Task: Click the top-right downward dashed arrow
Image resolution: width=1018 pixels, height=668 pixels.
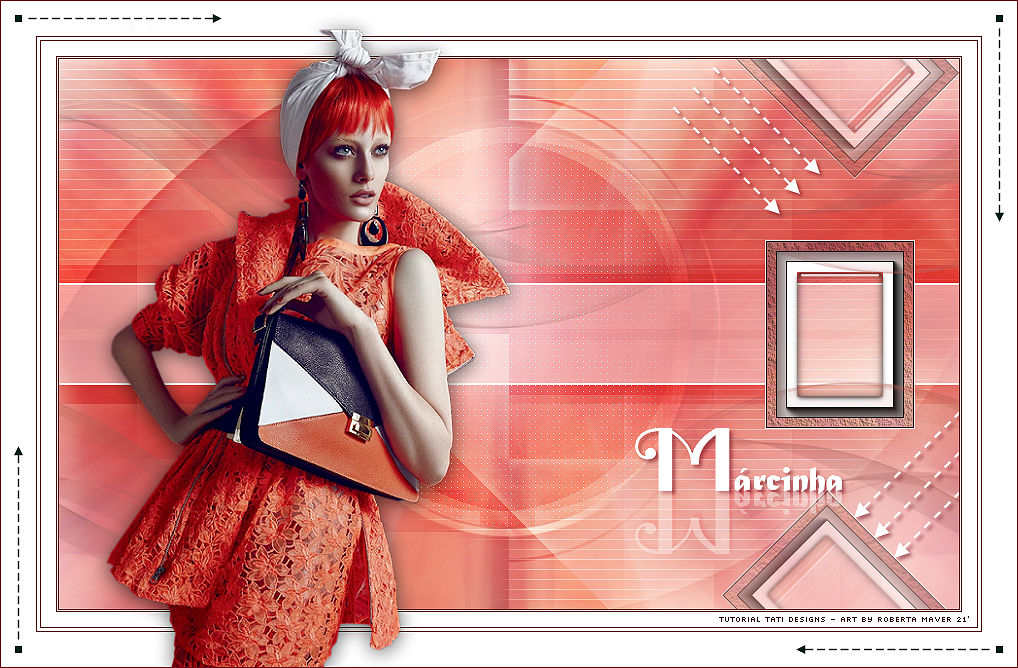Action: click(x=999, y=120)
